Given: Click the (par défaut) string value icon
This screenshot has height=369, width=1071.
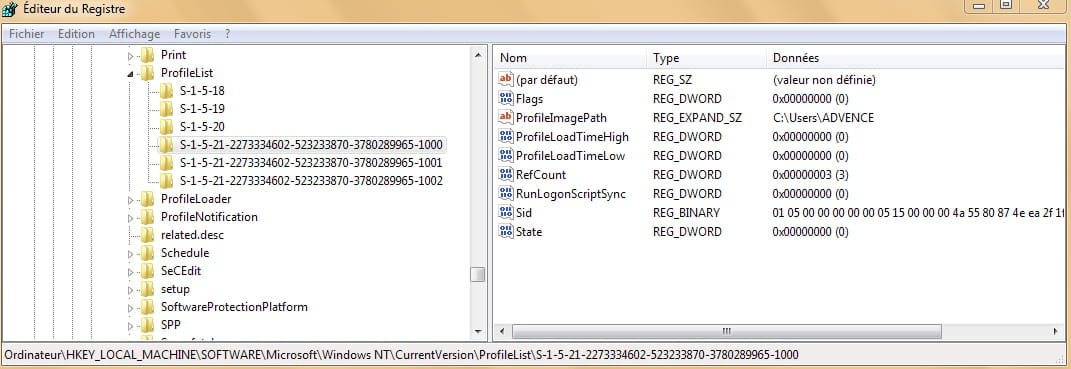Looking at the screenshot, I should pyautogui.click(x=506, y=80).
